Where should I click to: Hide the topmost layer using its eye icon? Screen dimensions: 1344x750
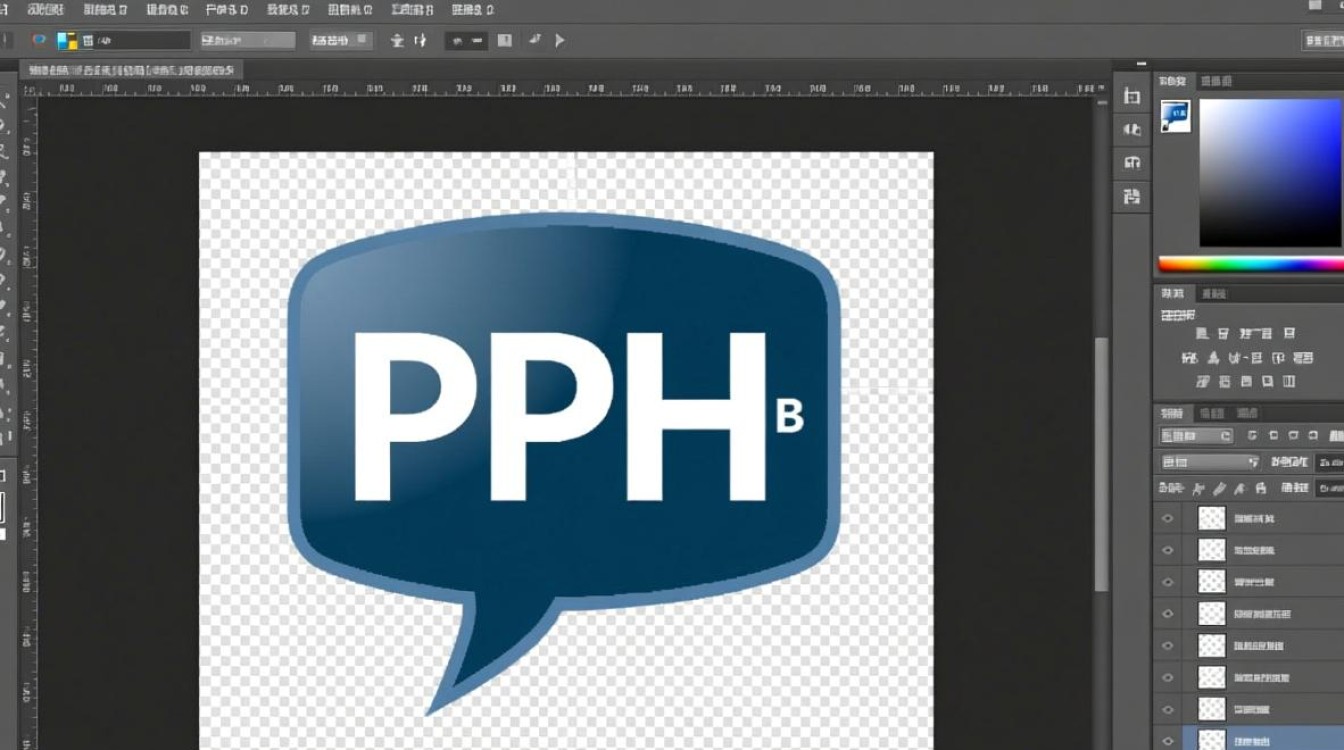point(1166,518)
